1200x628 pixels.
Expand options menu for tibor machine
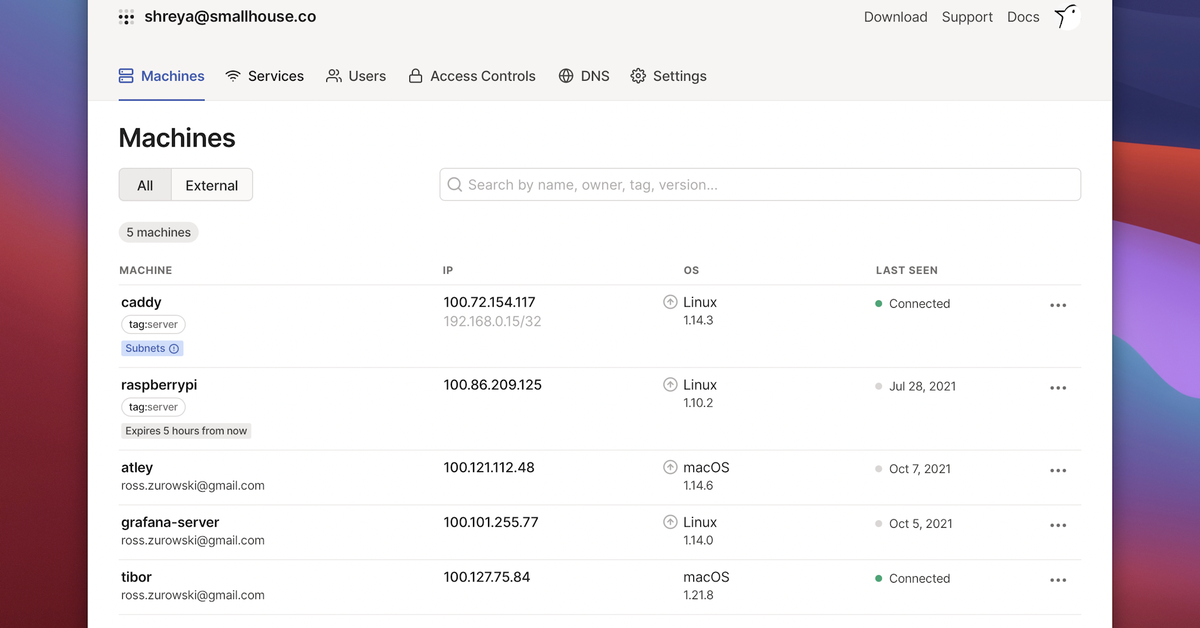point(1058,580)
